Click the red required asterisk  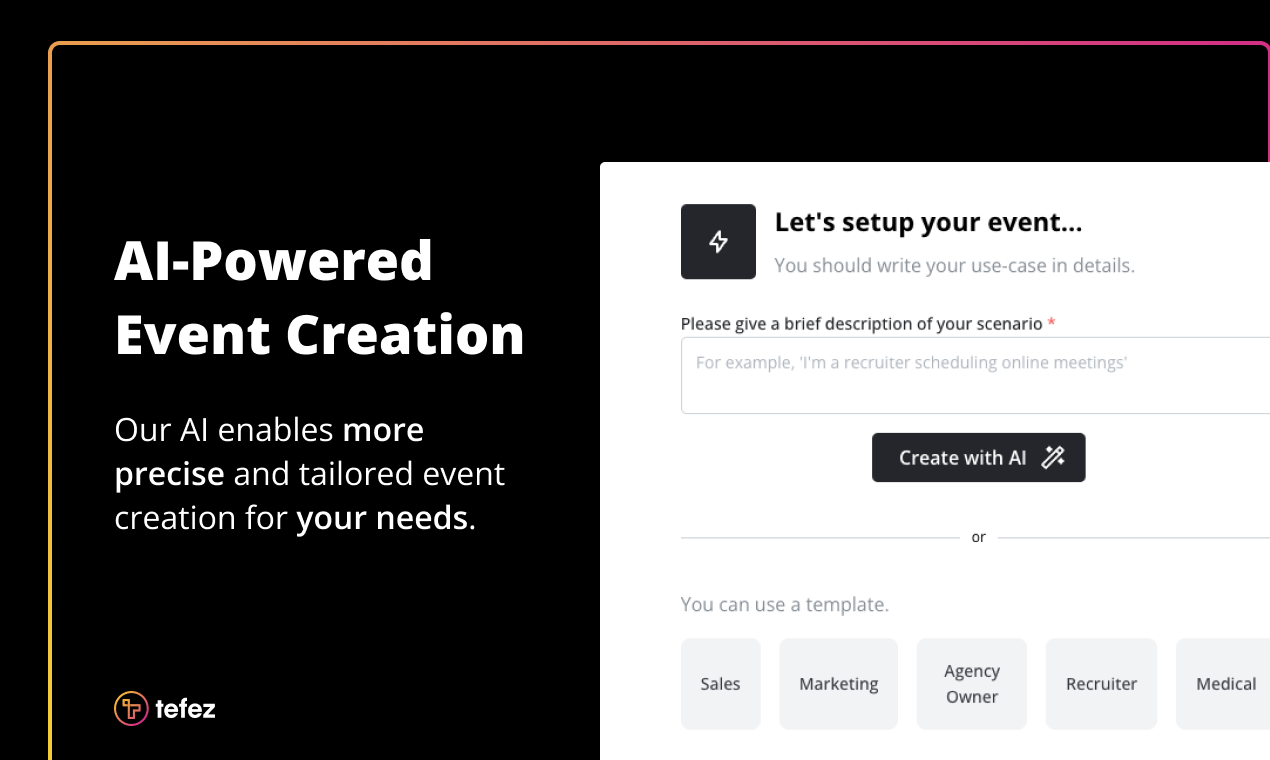(x=1051, y=324)
